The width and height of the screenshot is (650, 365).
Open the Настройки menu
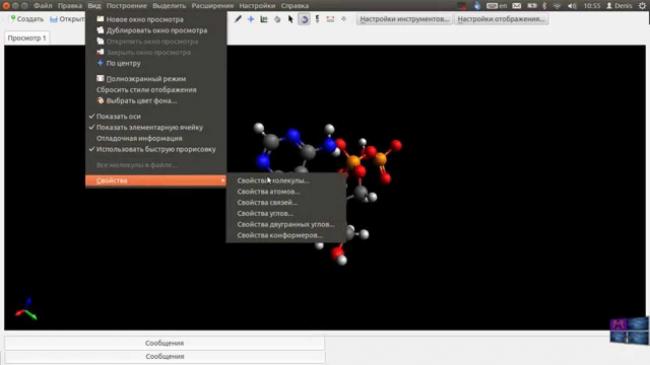click(x=257, y=6)
